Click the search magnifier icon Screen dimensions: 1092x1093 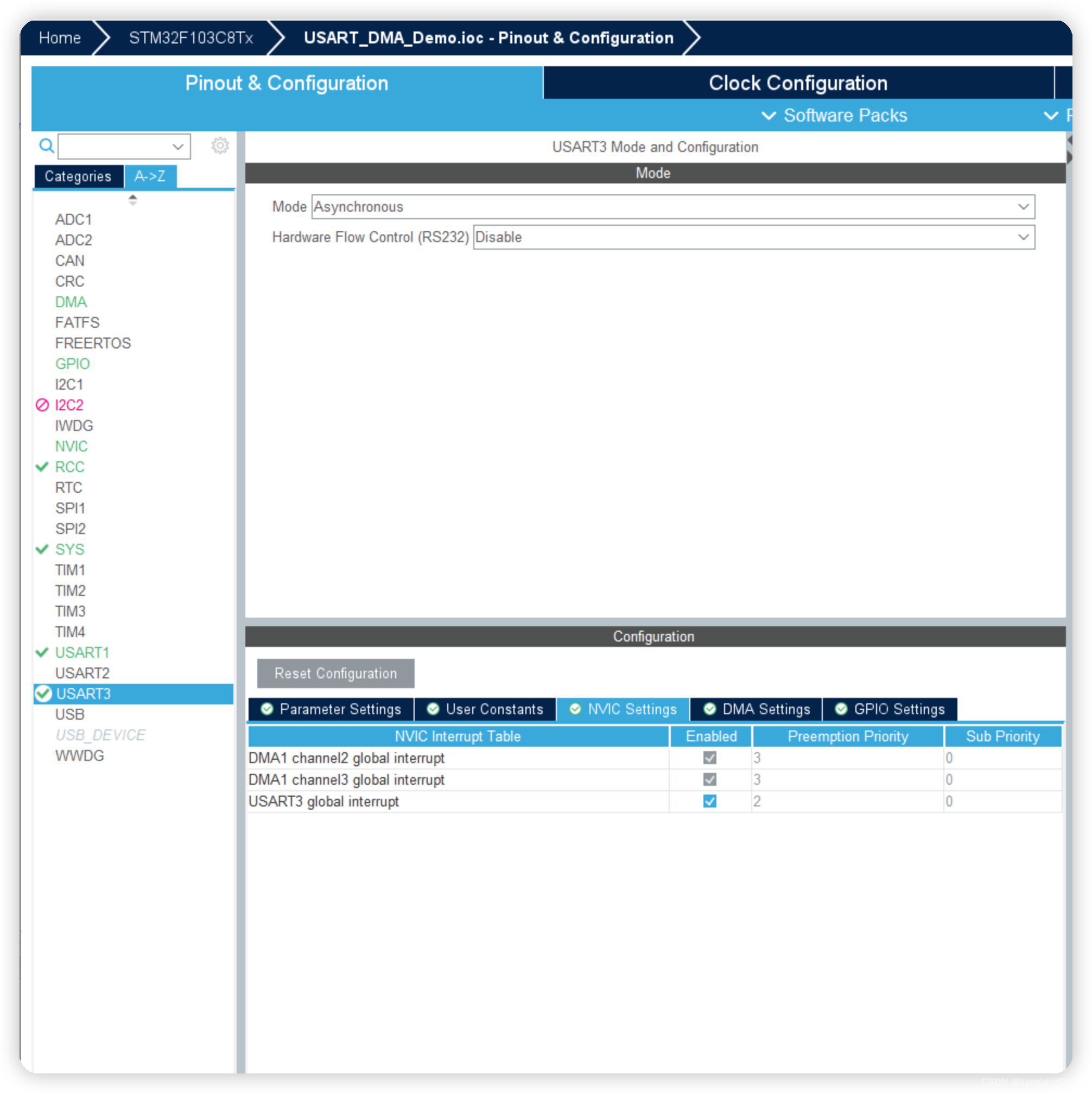click(x=46, y=146)
